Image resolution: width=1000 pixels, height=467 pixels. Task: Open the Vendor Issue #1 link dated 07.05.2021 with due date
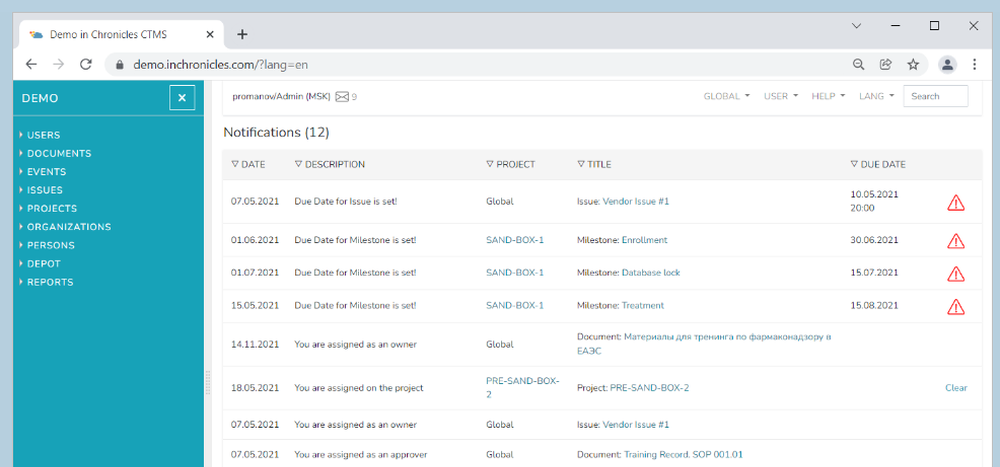(636, 202)
